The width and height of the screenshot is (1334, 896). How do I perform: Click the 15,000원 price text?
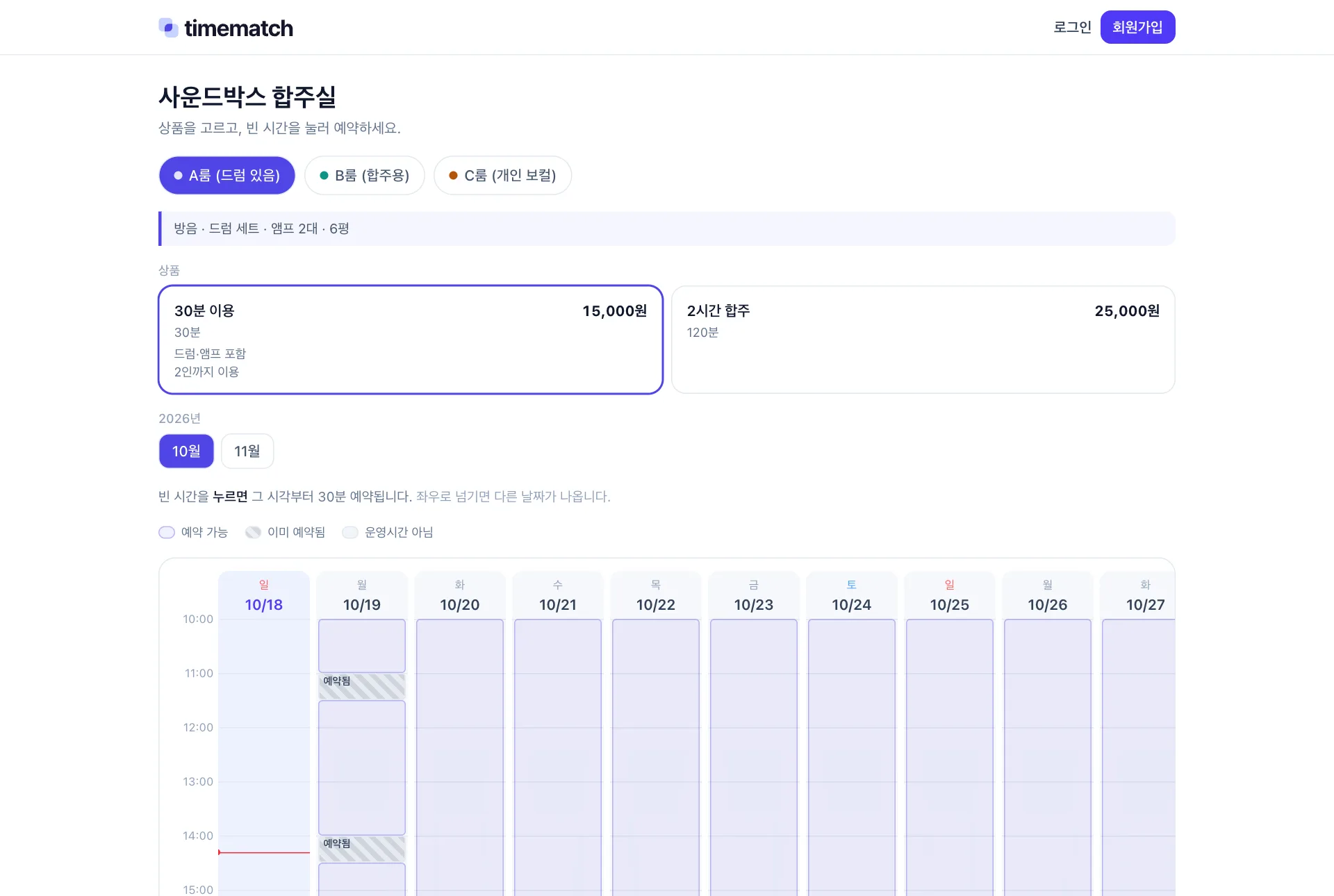pos(615,310)
